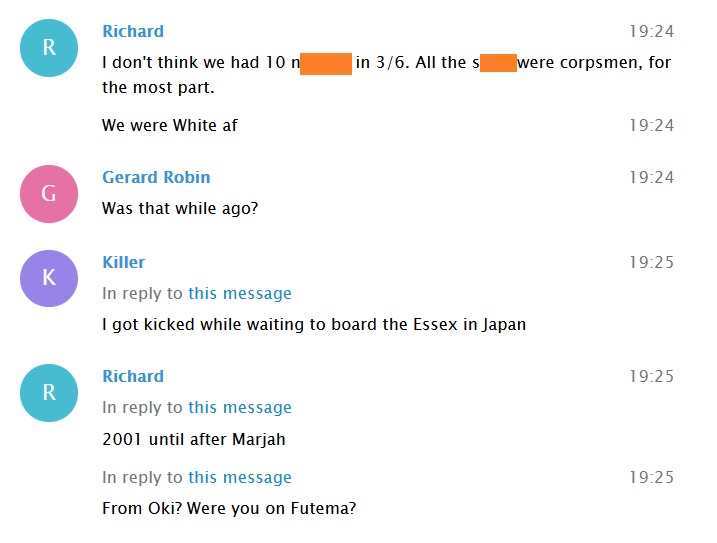Viewport: 717px width, 543px height.
Task: Click Gerard Robin's pink G avatar
Action: [x=49, y=194]
